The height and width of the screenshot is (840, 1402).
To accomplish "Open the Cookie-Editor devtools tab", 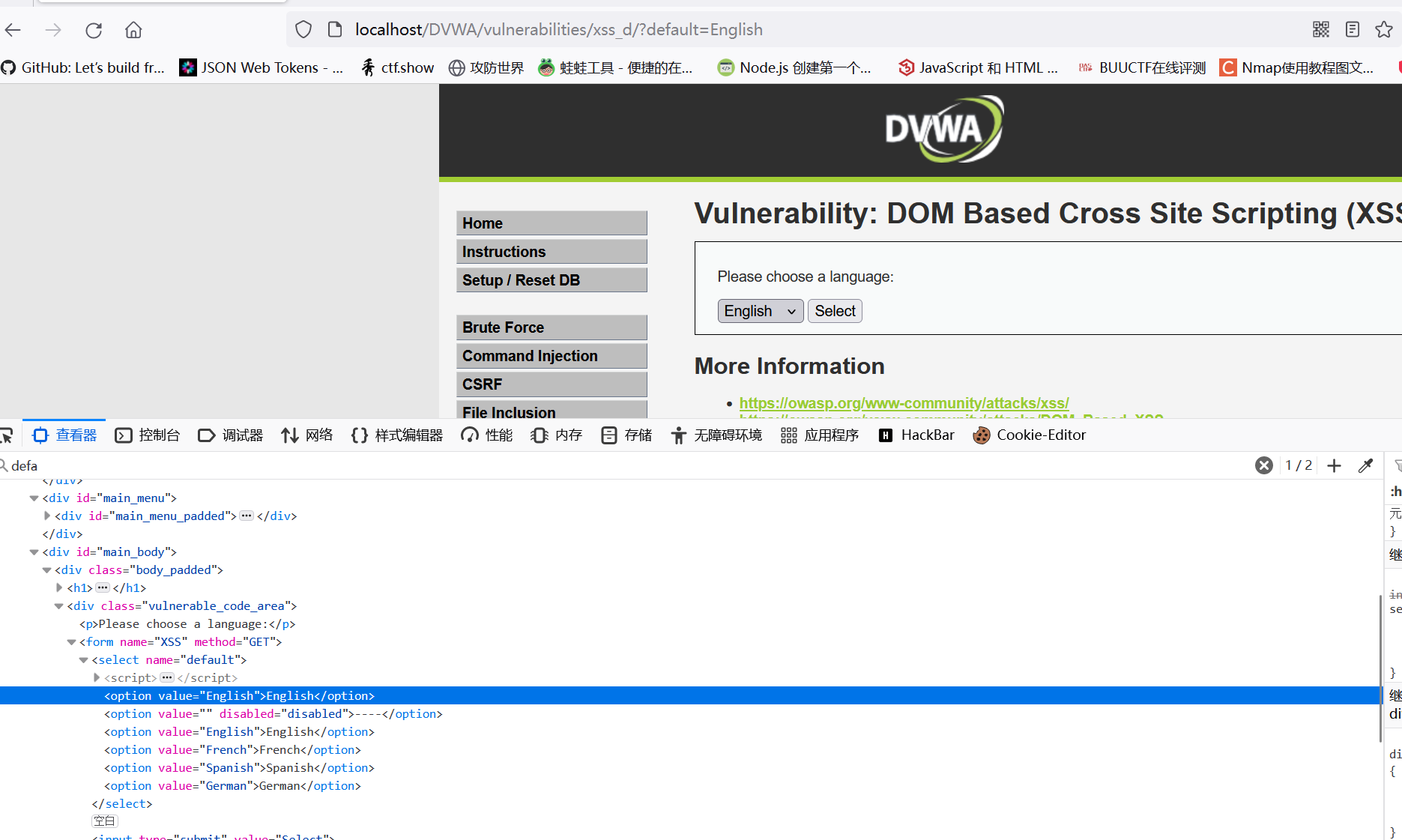I will click(1030, 435).
